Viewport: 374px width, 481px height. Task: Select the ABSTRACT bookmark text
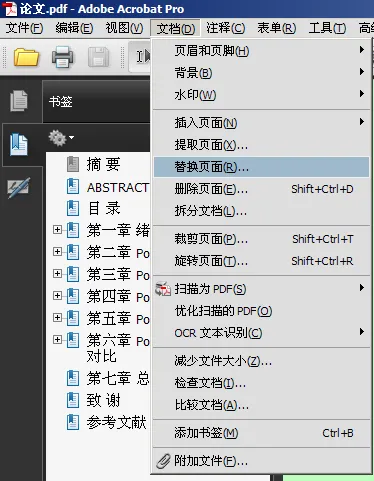click(118, 187)
